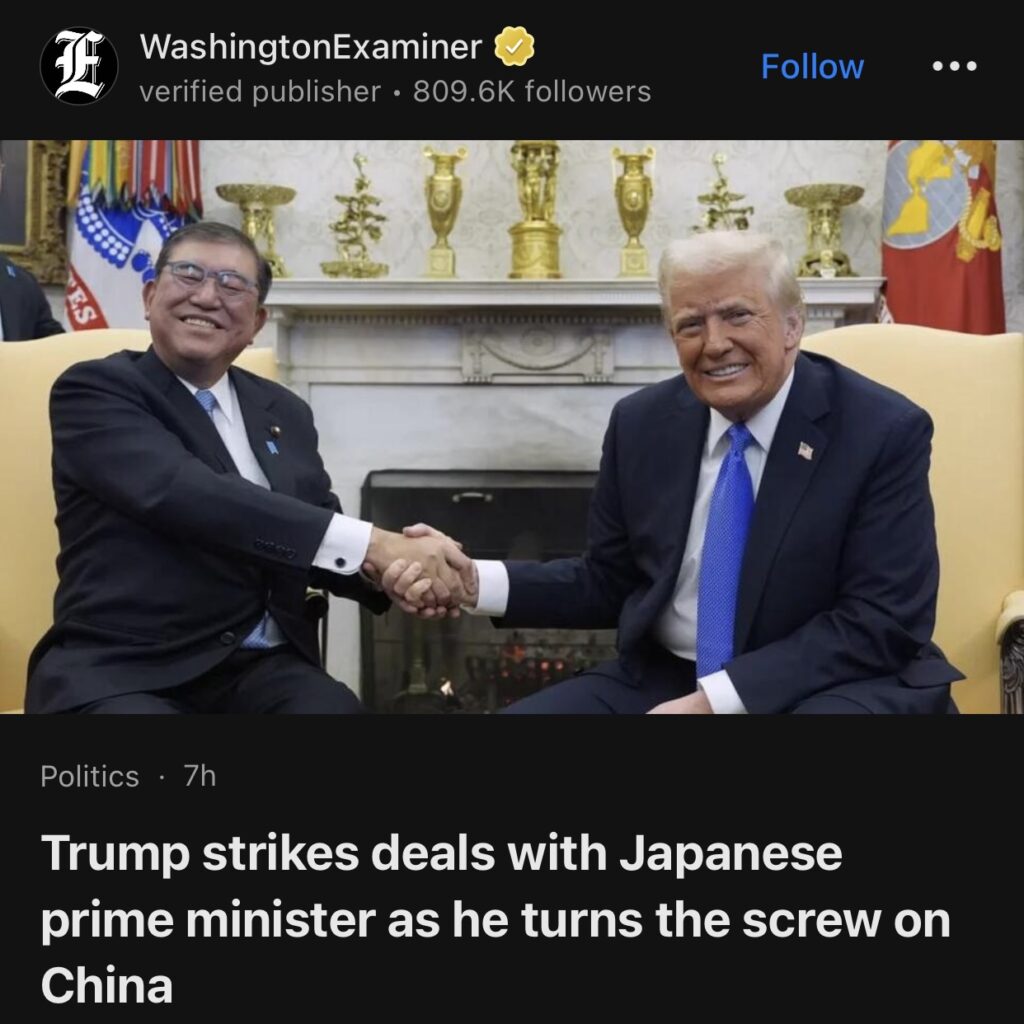Click the 7h timestamp
The width and height of the screenshot is (1024, 1024).
click(x=199, y=776)
